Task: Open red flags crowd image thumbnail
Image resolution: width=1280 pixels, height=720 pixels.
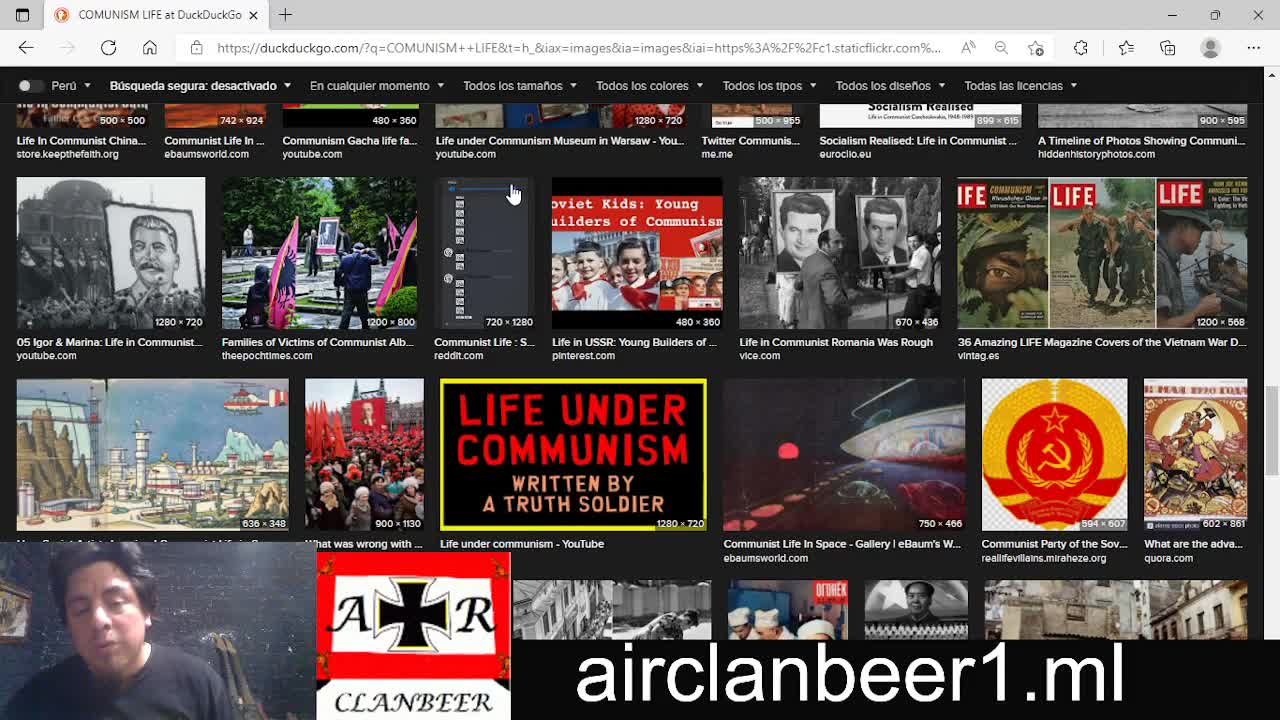Action: tap(364, 454)
